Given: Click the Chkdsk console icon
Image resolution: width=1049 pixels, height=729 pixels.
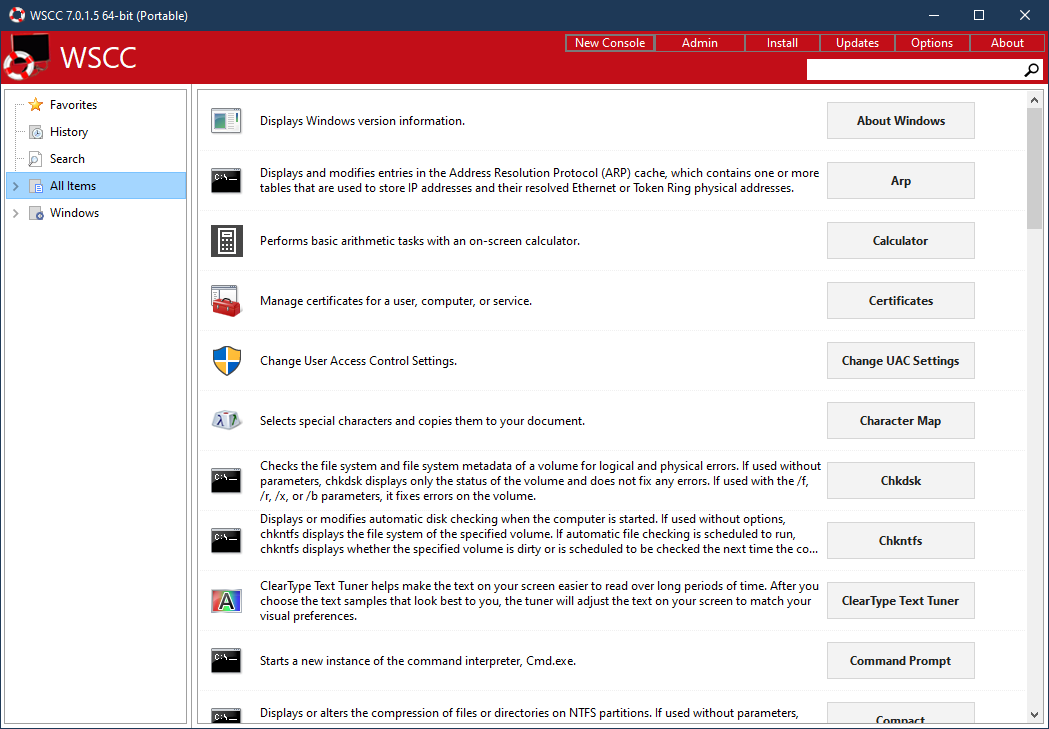Looking at the screenshot, I should [226, 481].
